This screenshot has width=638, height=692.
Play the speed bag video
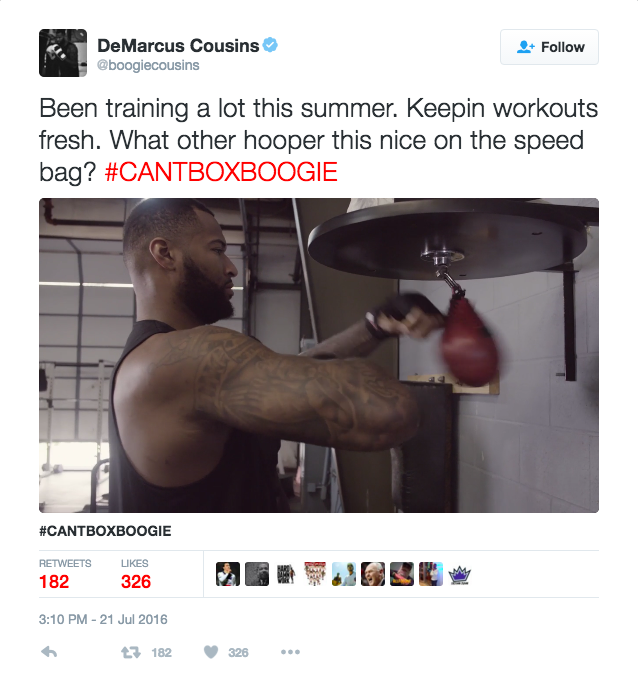pos(319,355)
